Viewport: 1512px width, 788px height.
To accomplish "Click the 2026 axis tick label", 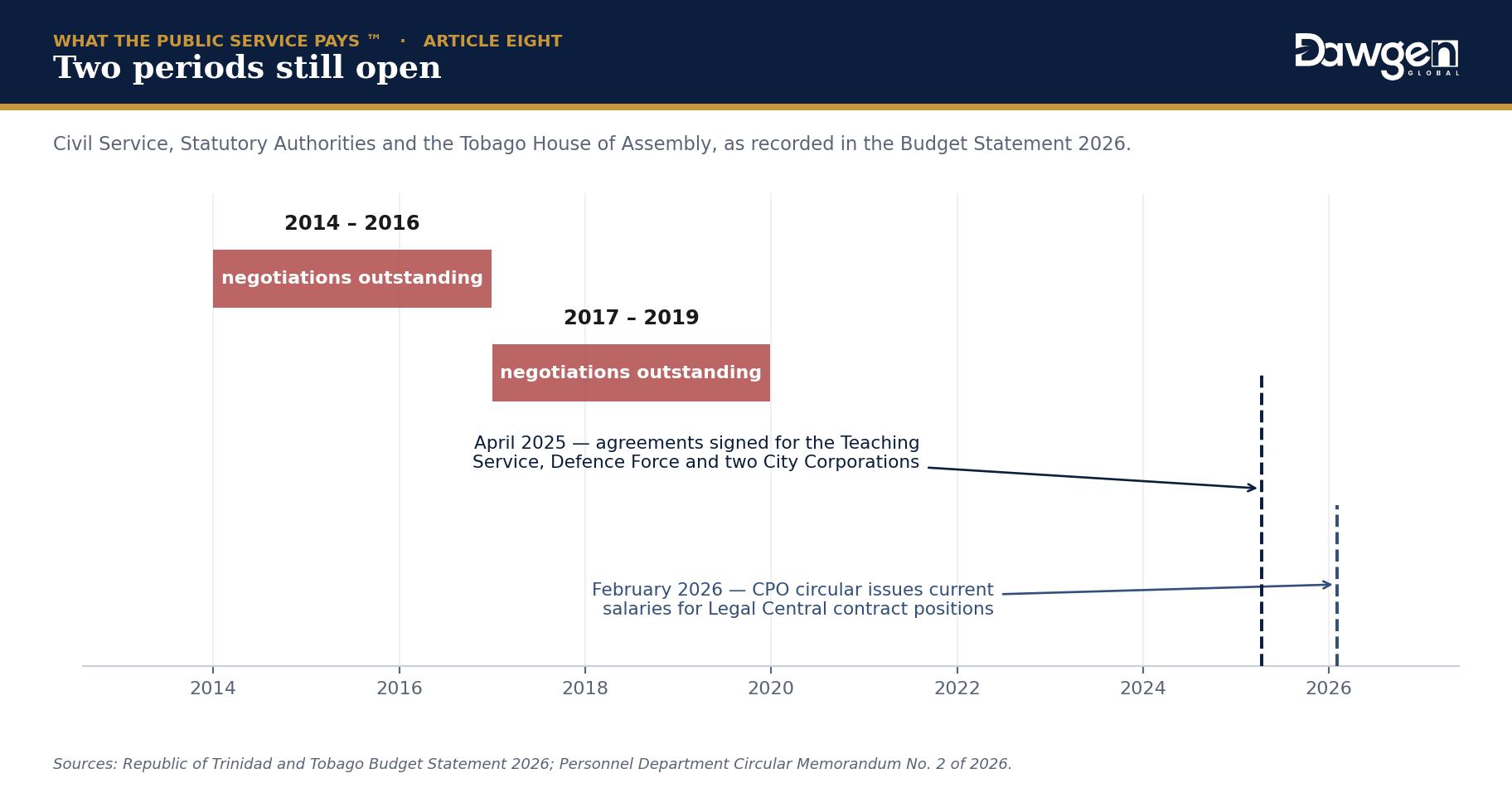I will (x=1329, y=688).
